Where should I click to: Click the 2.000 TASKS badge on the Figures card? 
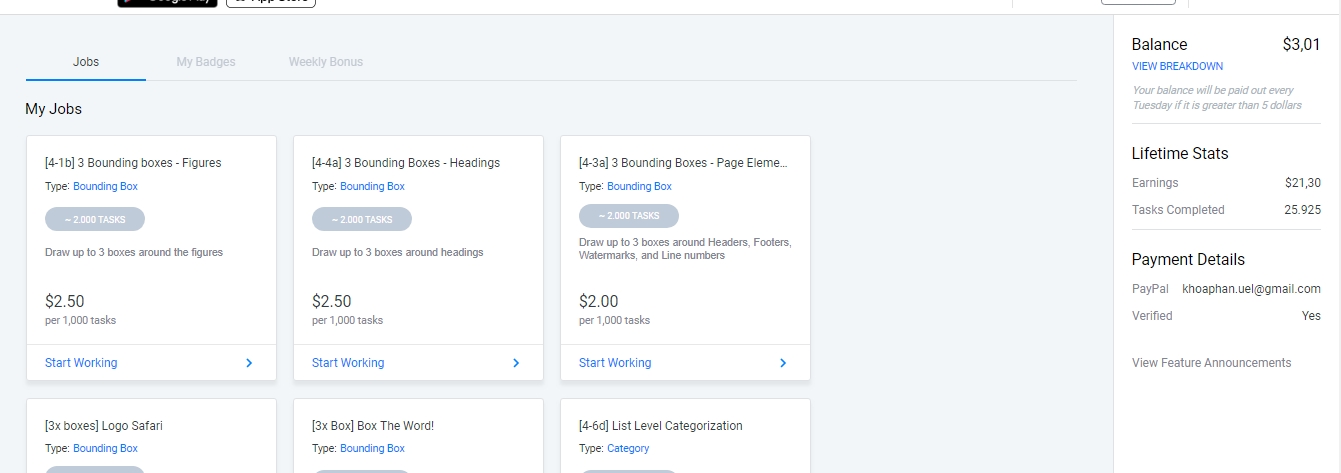pos(95,219)
